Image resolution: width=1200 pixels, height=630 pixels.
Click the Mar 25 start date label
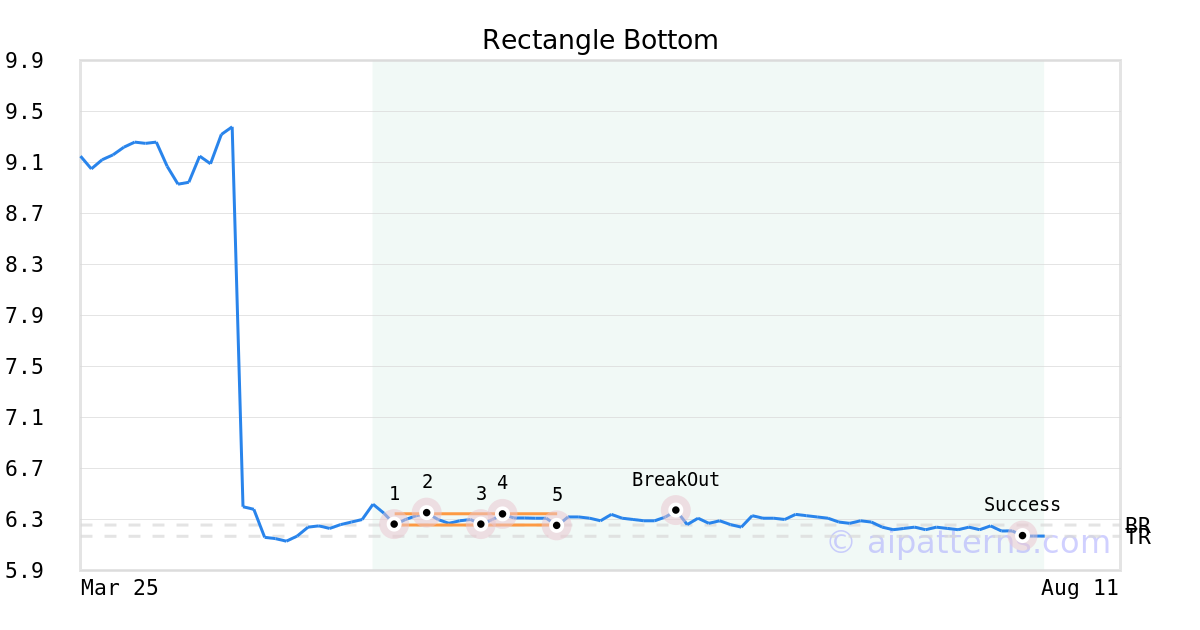point(120,588)
